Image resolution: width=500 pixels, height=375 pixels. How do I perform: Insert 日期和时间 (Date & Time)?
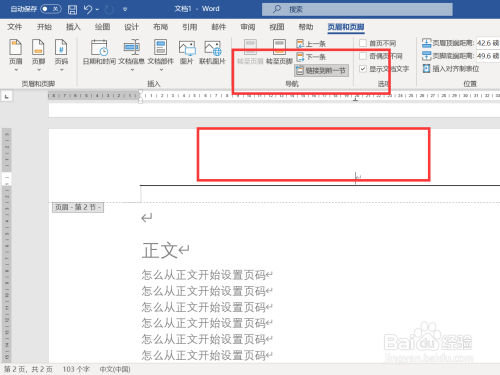pyautogui.click(x=99, y=52)
